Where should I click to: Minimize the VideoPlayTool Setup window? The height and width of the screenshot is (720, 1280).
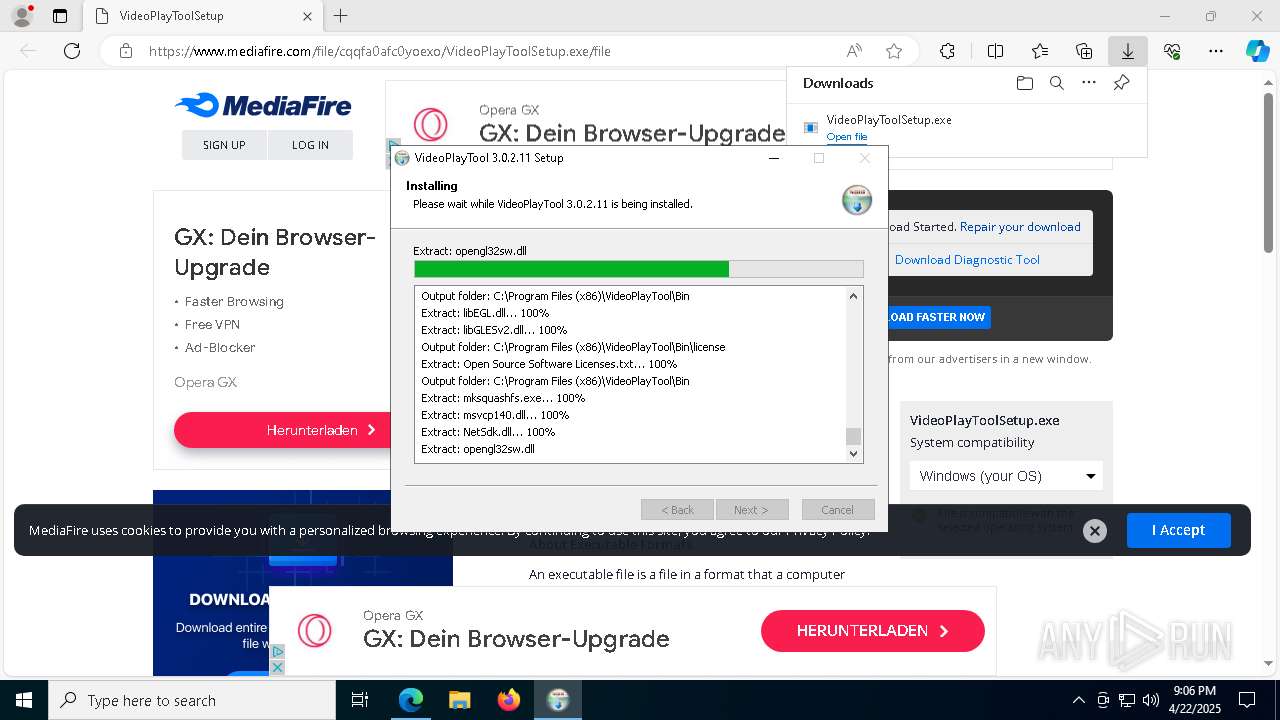coord(775,158)
